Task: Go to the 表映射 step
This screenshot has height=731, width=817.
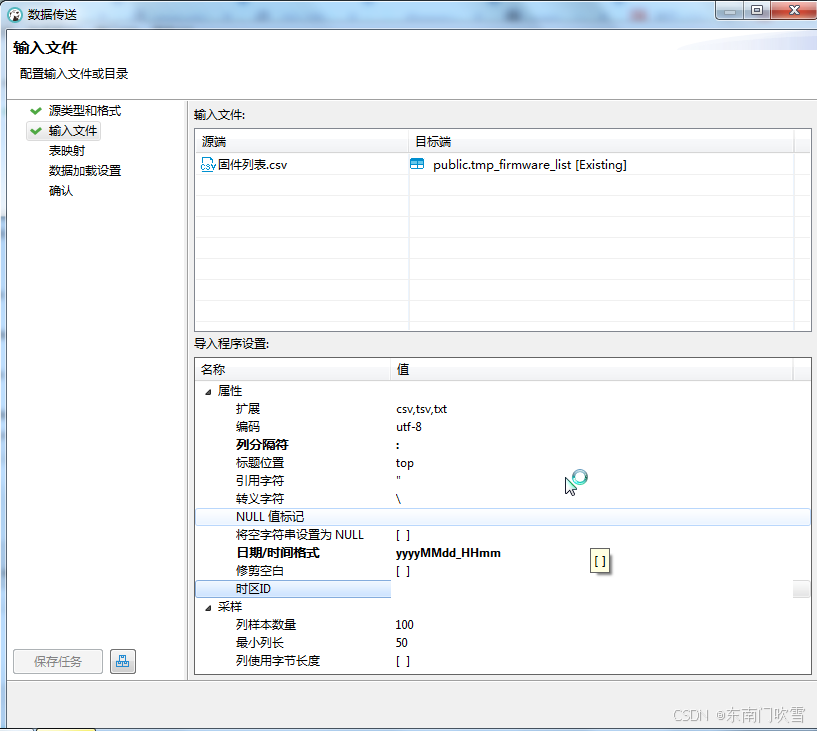Action: coord(66,151)
